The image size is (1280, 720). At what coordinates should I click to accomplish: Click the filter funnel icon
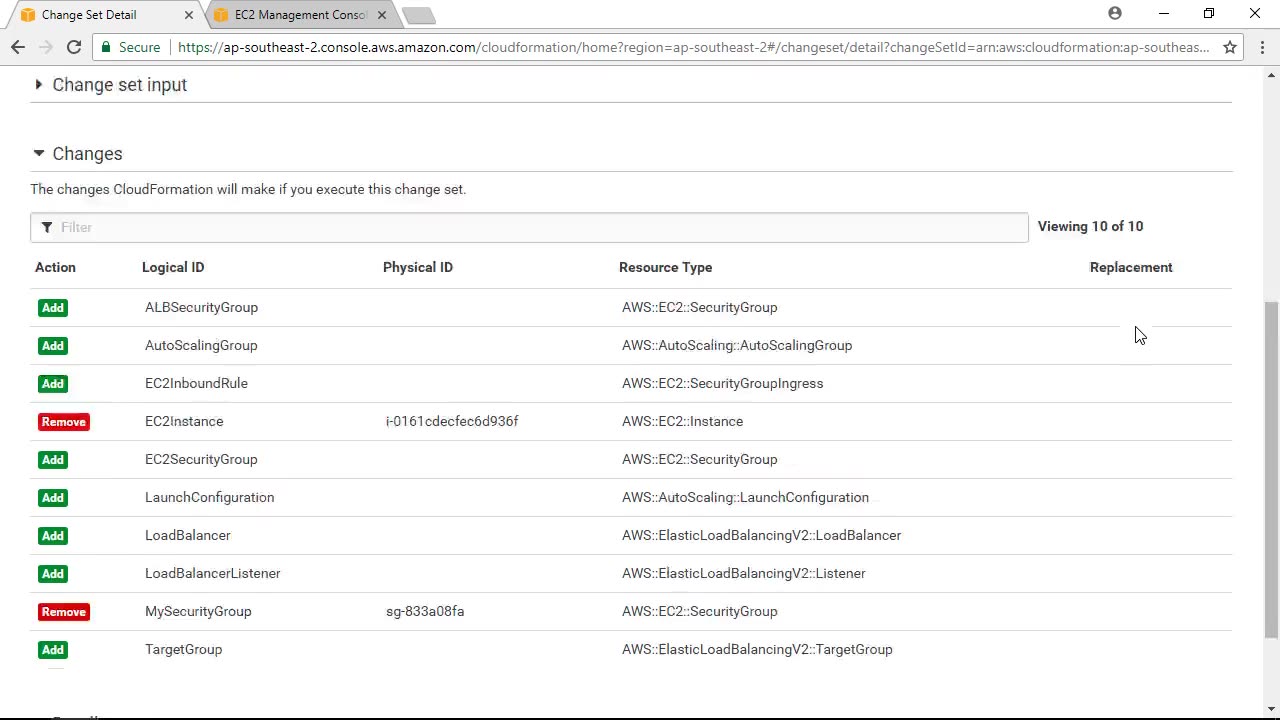tap(46, 227)
